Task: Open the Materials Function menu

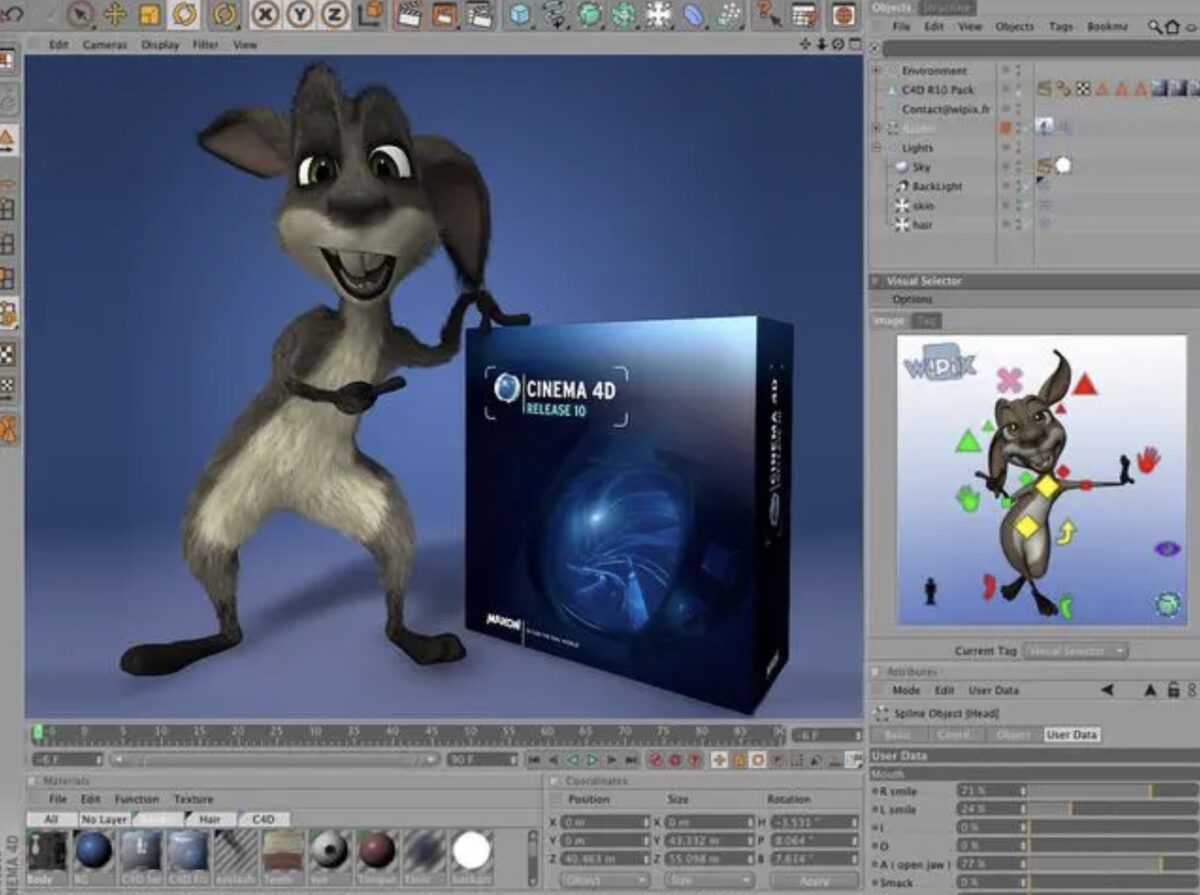Action: 136,799
